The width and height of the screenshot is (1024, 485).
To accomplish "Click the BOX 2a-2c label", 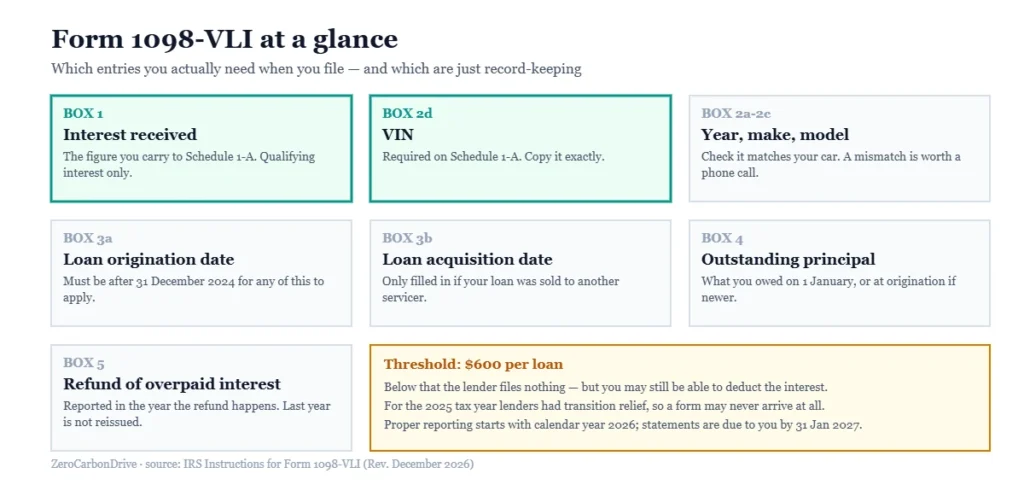I will click(x=737, y=114).
